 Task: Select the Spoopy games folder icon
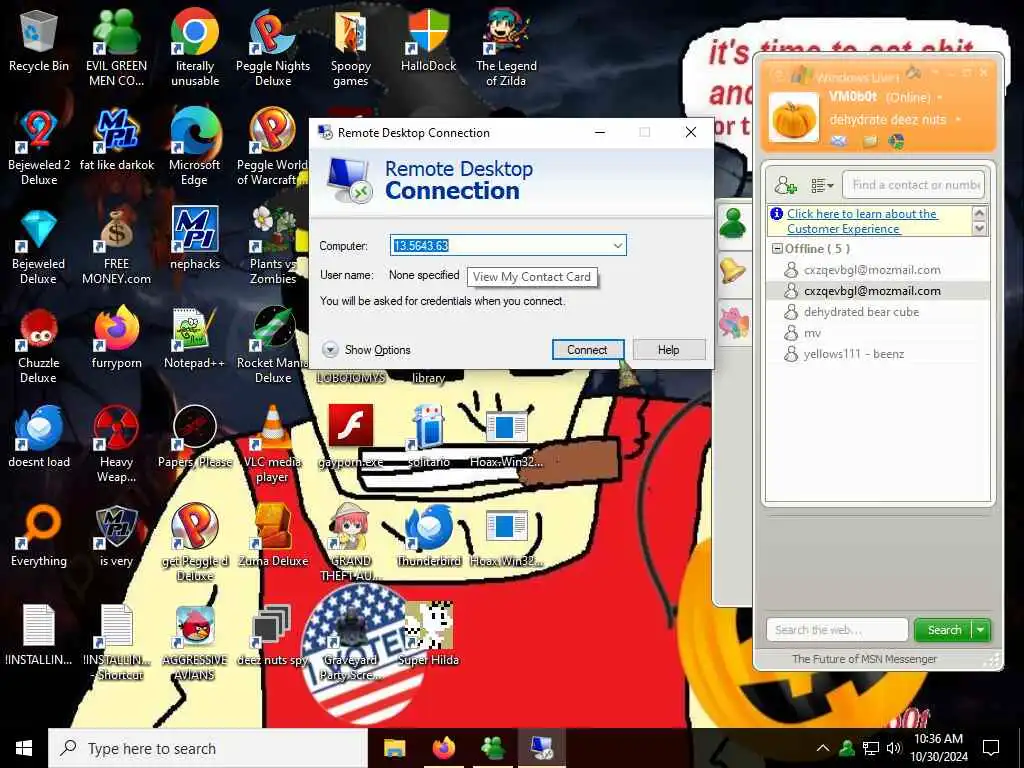[x=351, y=49]
